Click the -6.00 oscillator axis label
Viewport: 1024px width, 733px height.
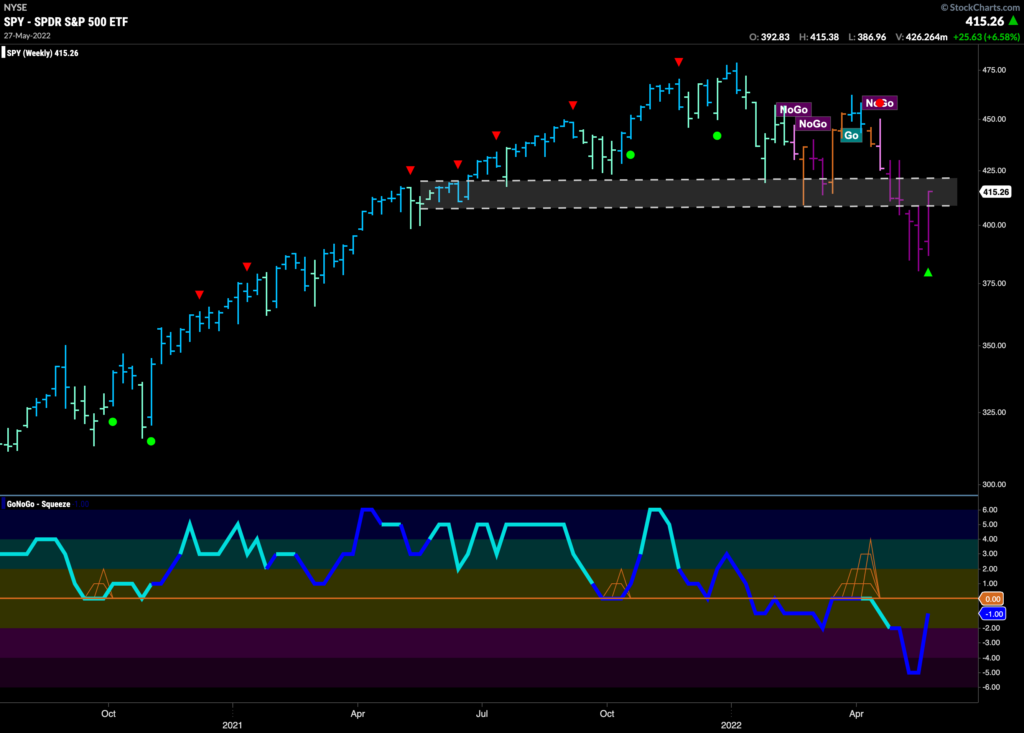pyautogui.click(x=990, y=687)
